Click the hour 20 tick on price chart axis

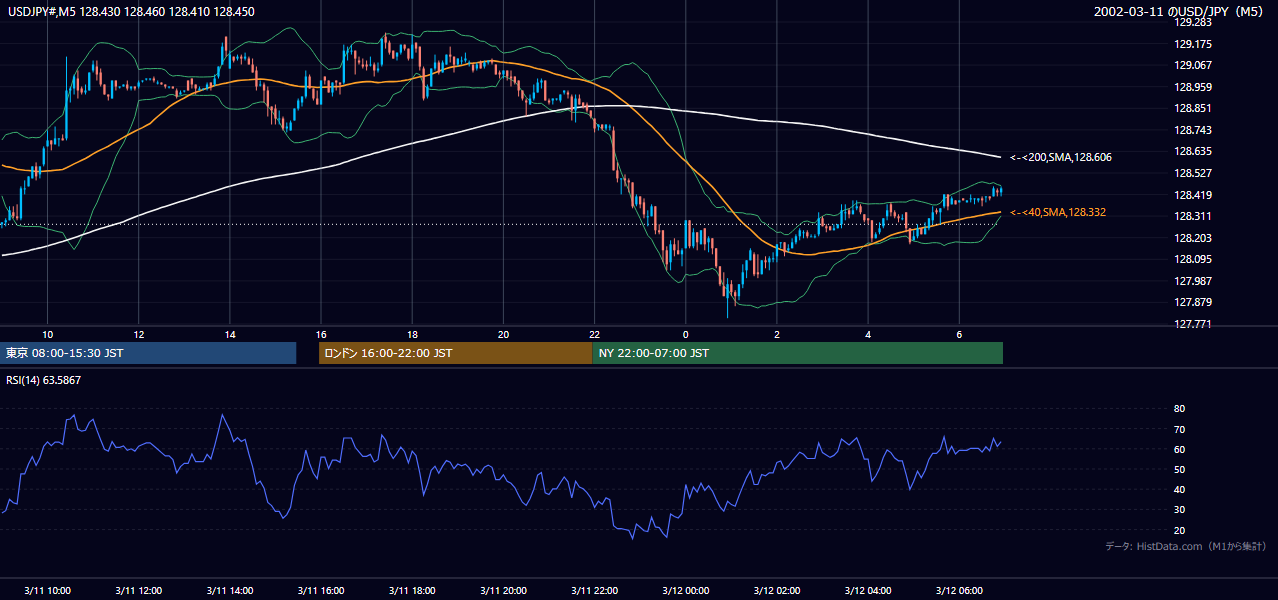[x=503, y=334]
